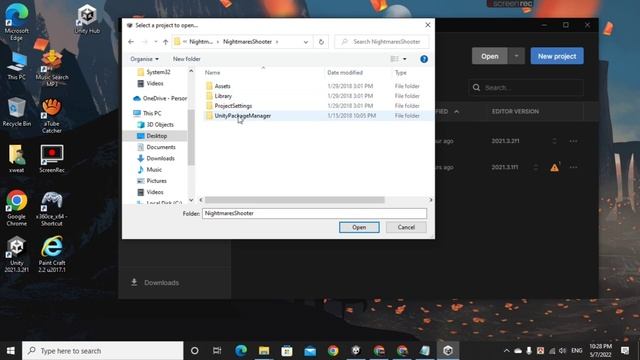Select This PC desktop icon
640x360 pixels.
click(x=16, y=65)
